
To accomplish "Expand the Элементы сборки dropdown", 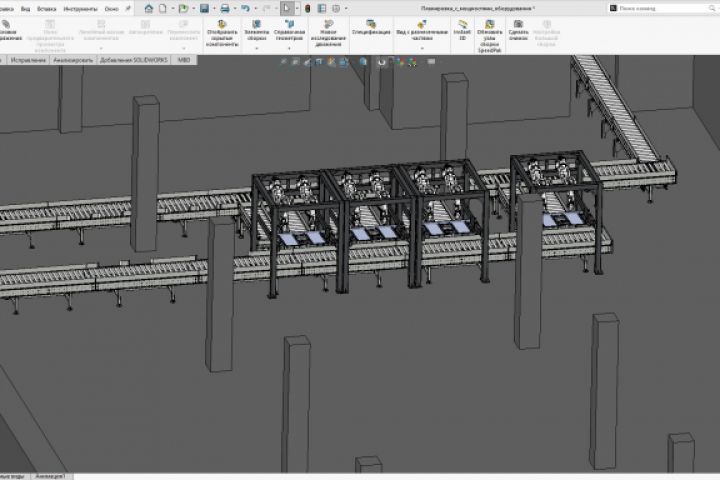I will 257,49.
